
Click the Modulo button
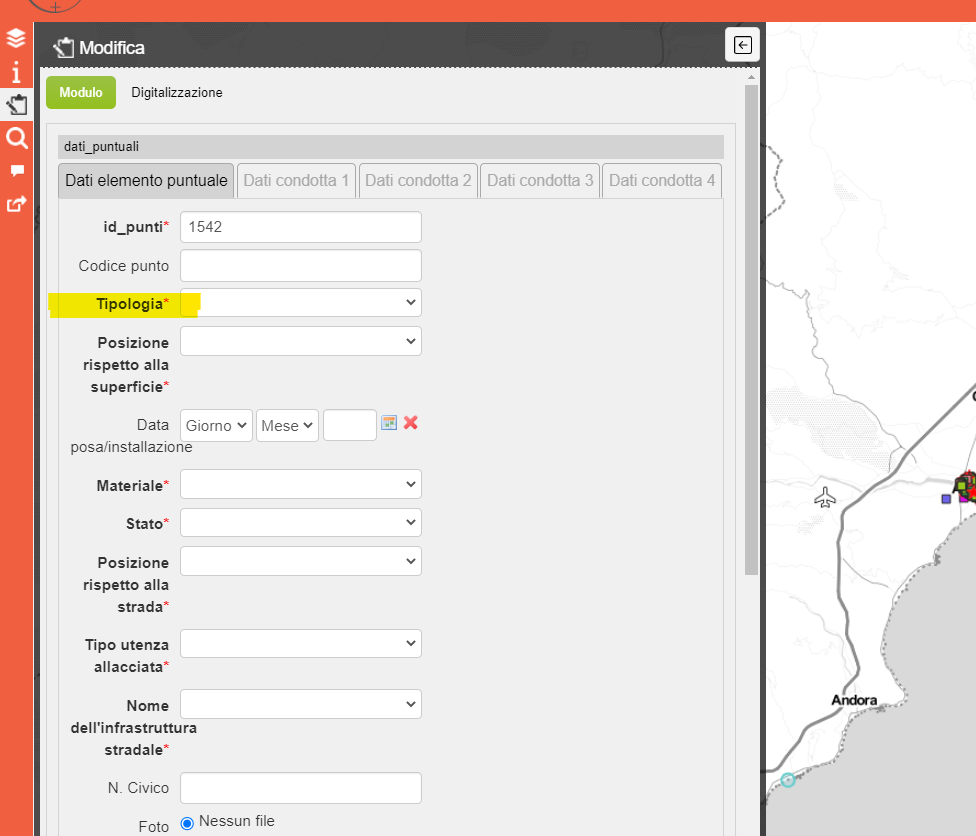[x=79, y=92]
